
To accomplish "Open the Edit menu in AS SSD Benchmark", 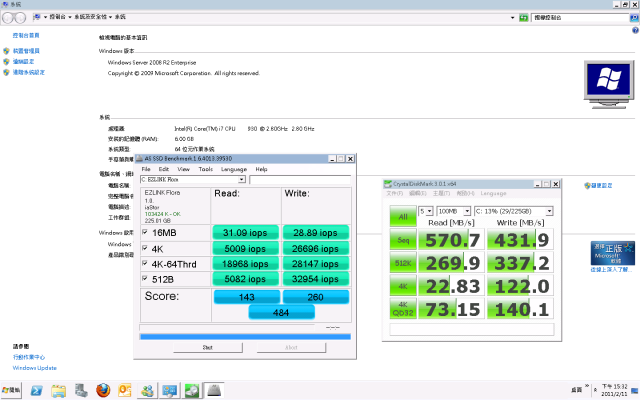I will (x=164, y=169).
